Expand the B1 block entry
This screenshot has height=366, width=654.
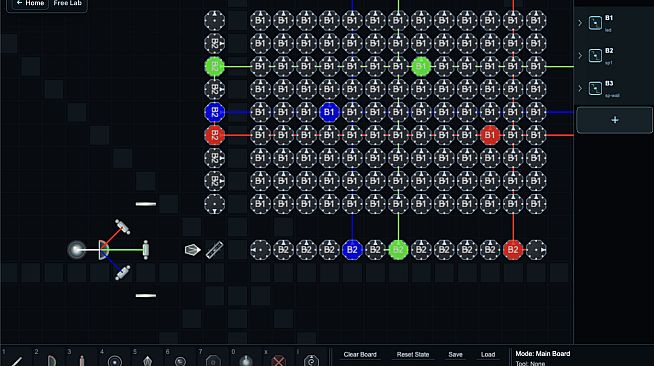click(x=580, y=23)
